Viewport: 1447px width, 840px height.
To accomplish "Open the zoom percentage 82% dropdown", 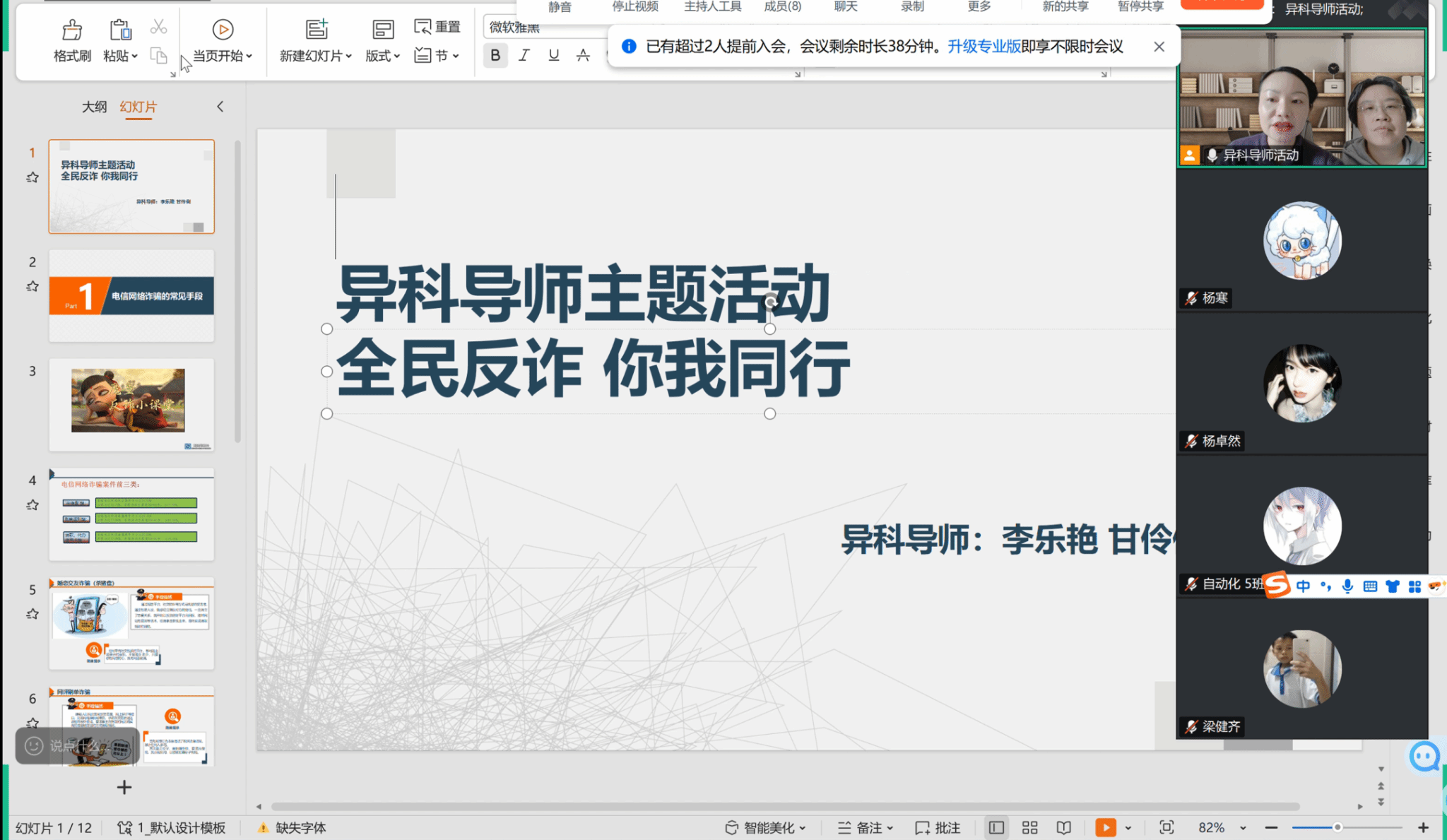I will tap(1242, 827).
